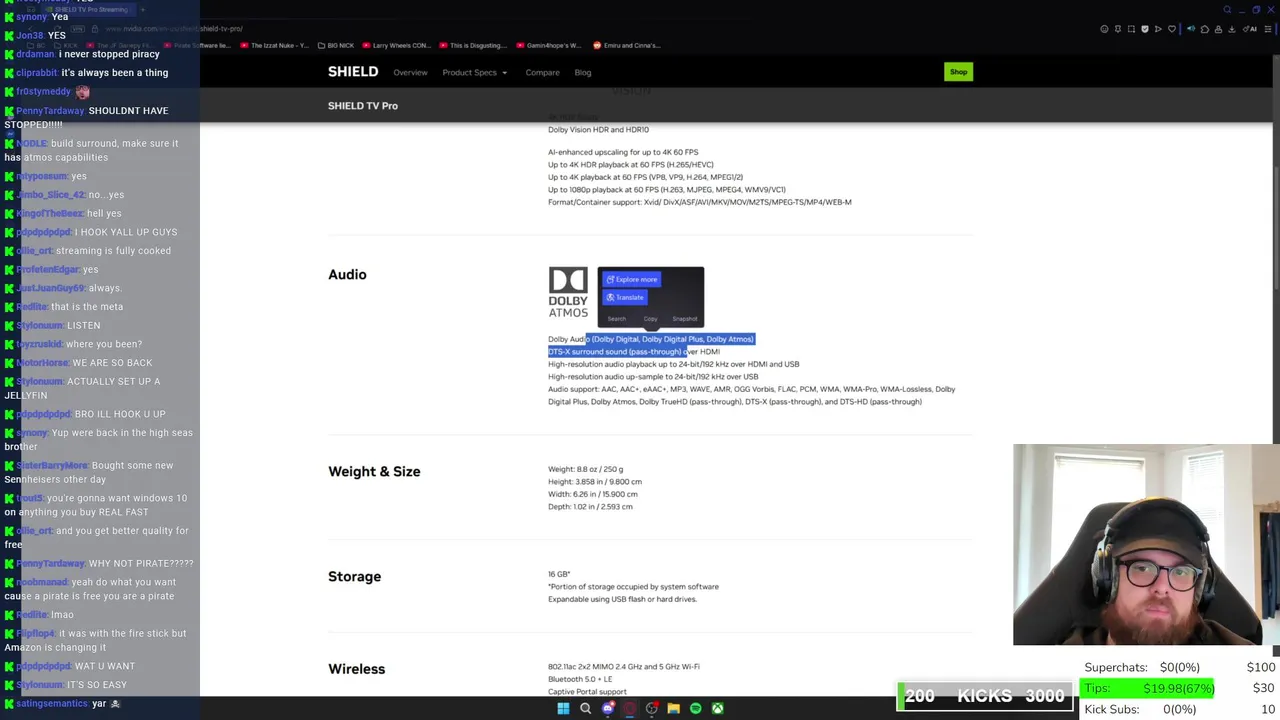
Task: Open 'Larry Wheels CON...' bookmark
Action: pos(396,45)
